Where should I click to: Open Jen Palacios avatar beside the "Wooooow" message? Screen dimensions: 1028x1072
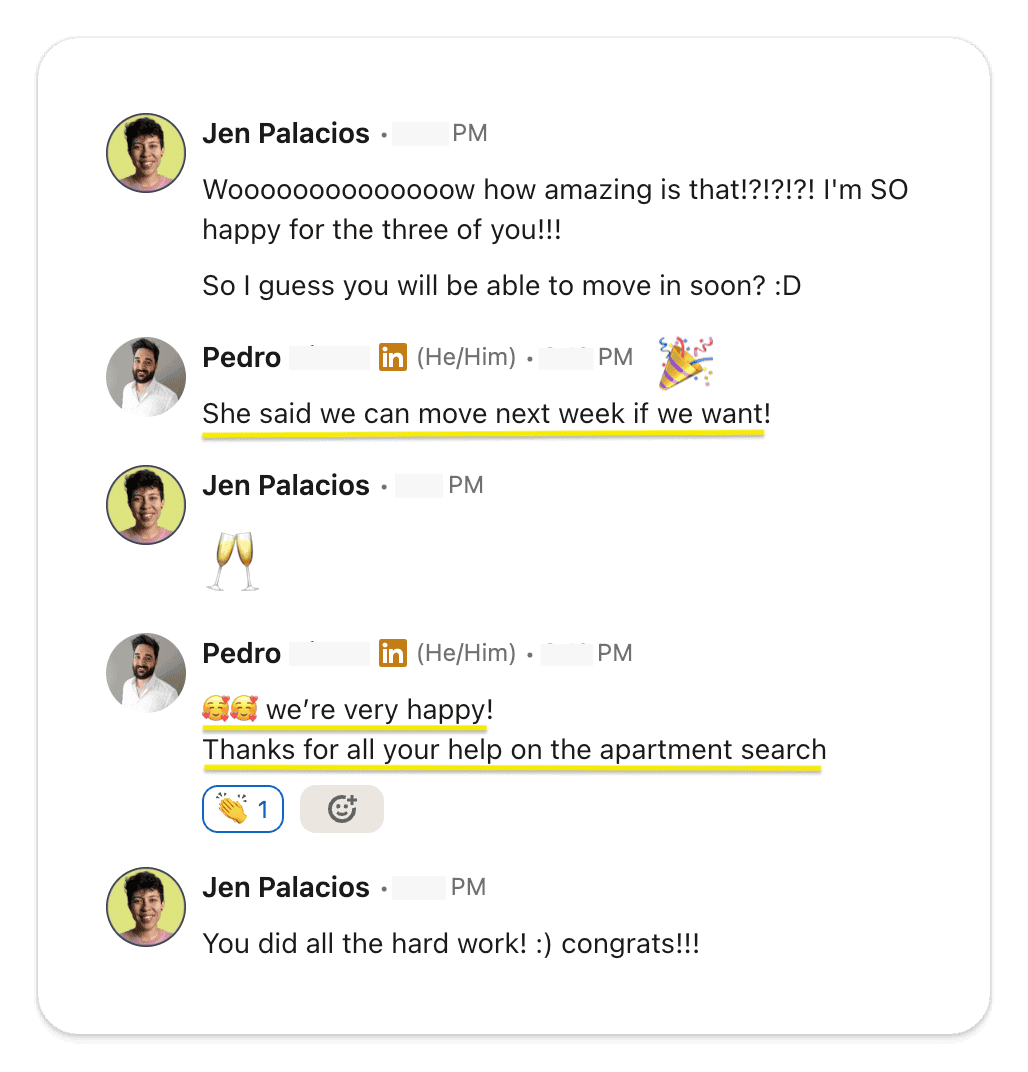[x=146, y=153]
